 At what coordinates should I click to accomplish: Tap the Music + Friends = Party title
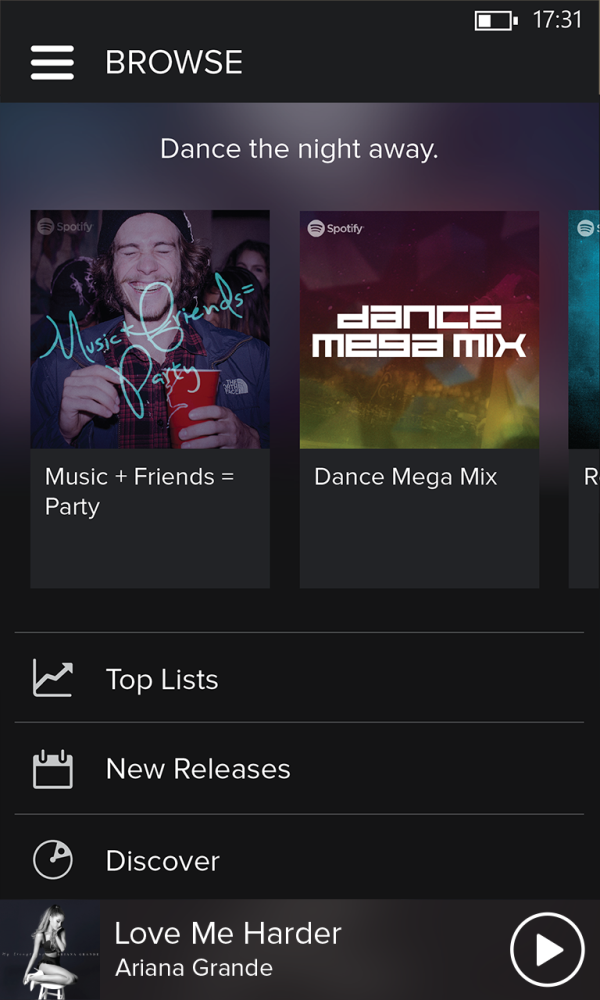pyautogui.click(x=140, y=491)
